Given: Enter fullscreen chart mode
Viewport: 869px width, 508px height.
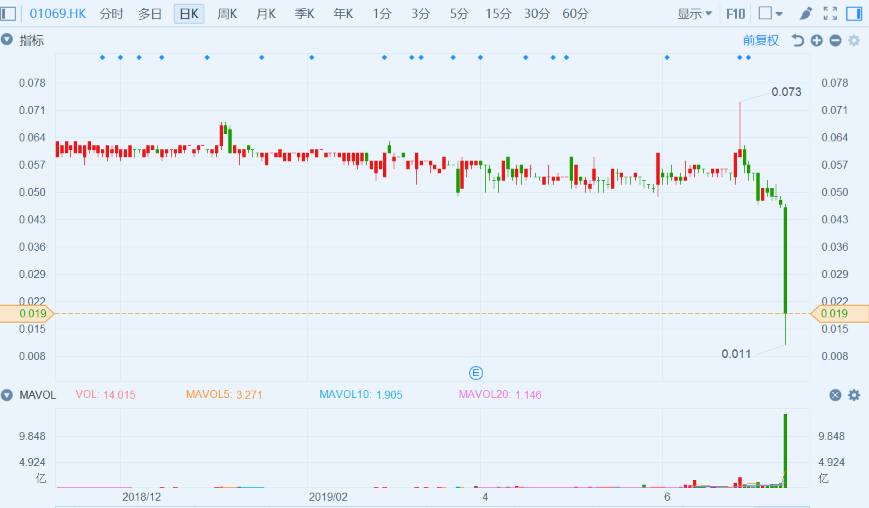Looking at the screenshot, I should pos(830,13).
